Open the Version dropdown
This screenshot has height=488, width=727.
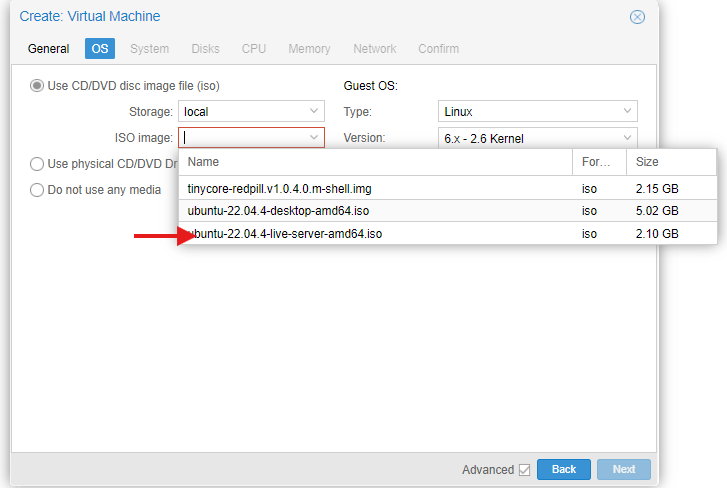coord(537,138)
